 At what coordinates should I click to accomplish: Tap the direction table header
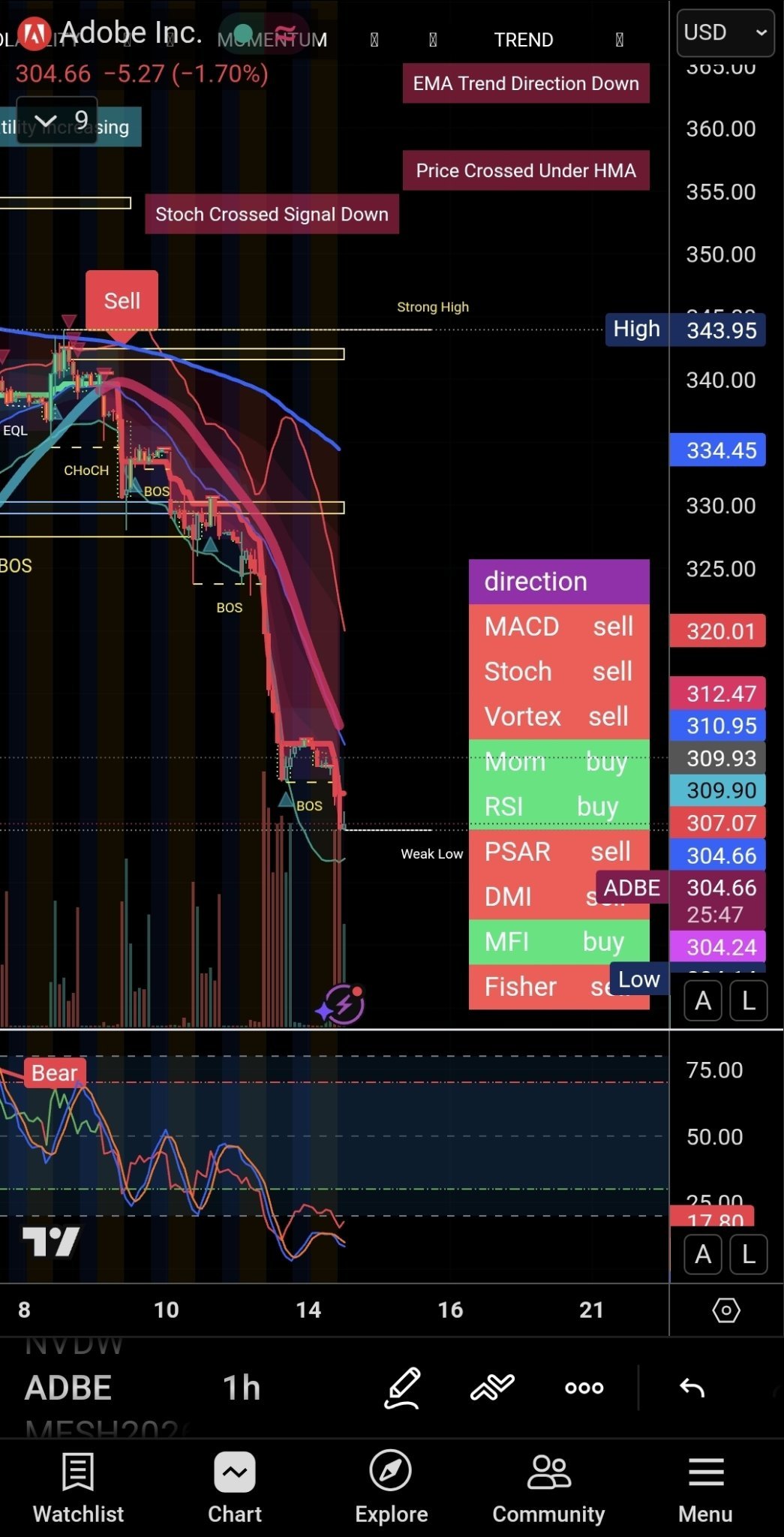(559, 582)
